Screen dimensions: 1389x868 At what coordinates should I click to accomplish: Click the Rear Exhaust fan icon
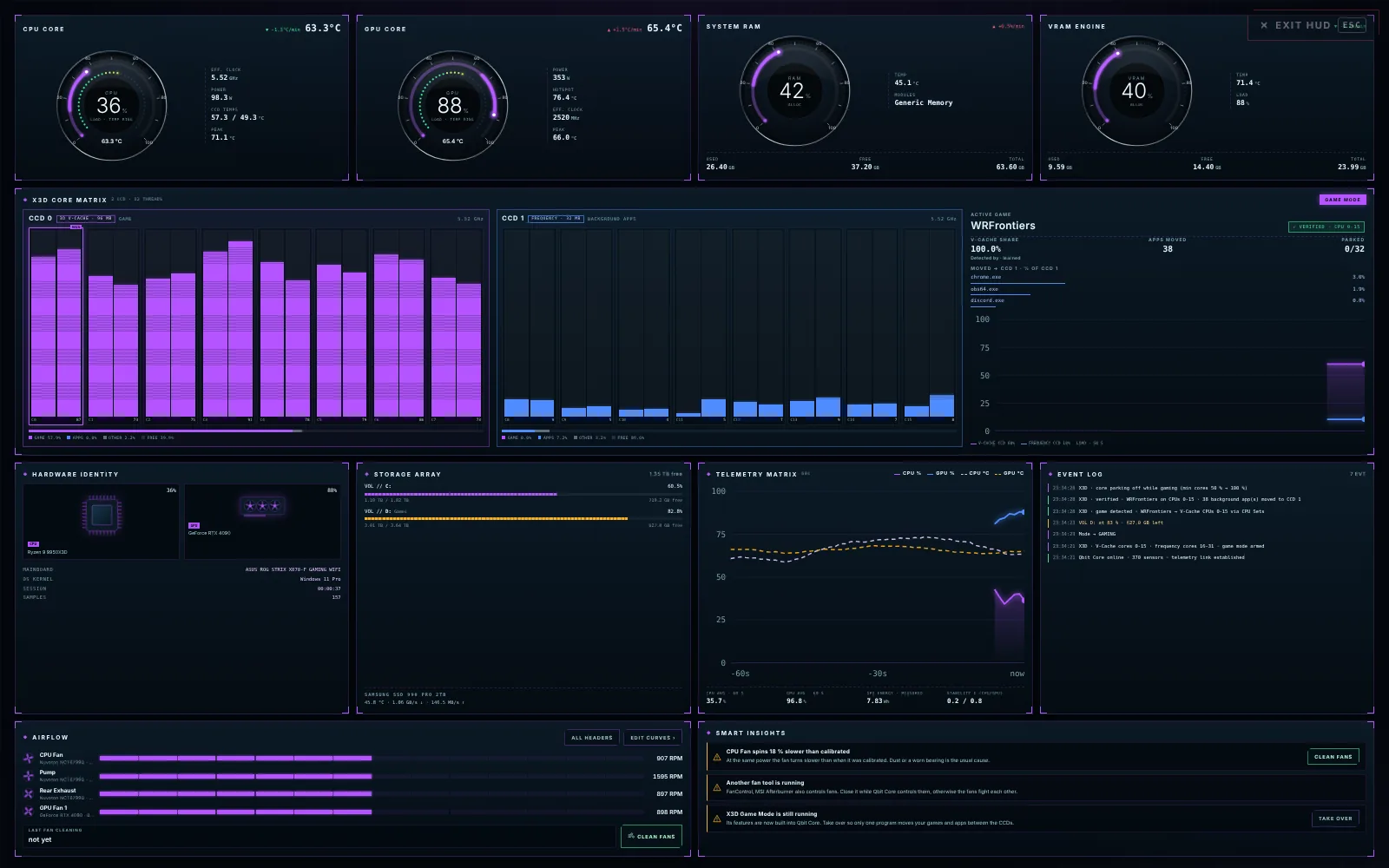(29, 793)
